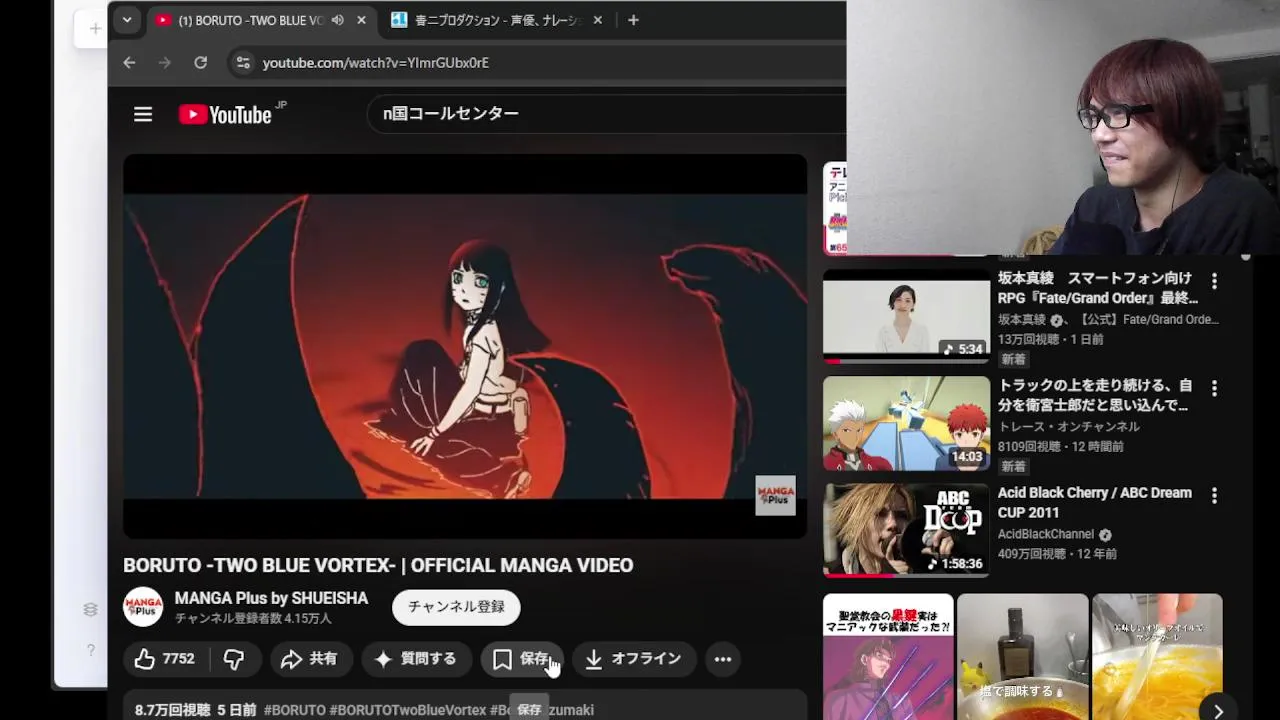1280x720 pixels.
Task: Click the #BORUTOTwoBlueVortex hashtag
Action: [408, 710]
